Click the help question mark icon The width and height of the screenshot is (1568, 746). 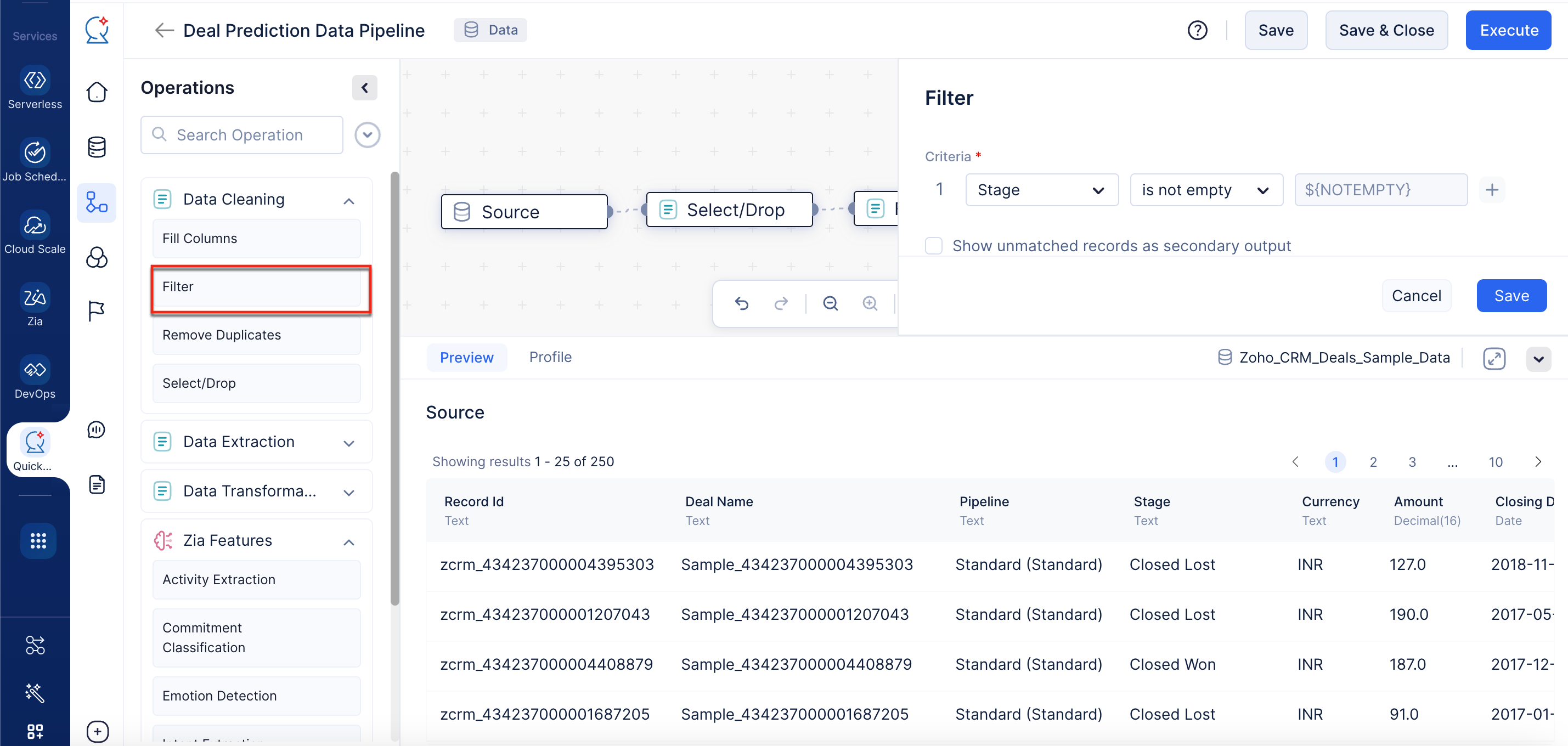tap(1197, 30)
